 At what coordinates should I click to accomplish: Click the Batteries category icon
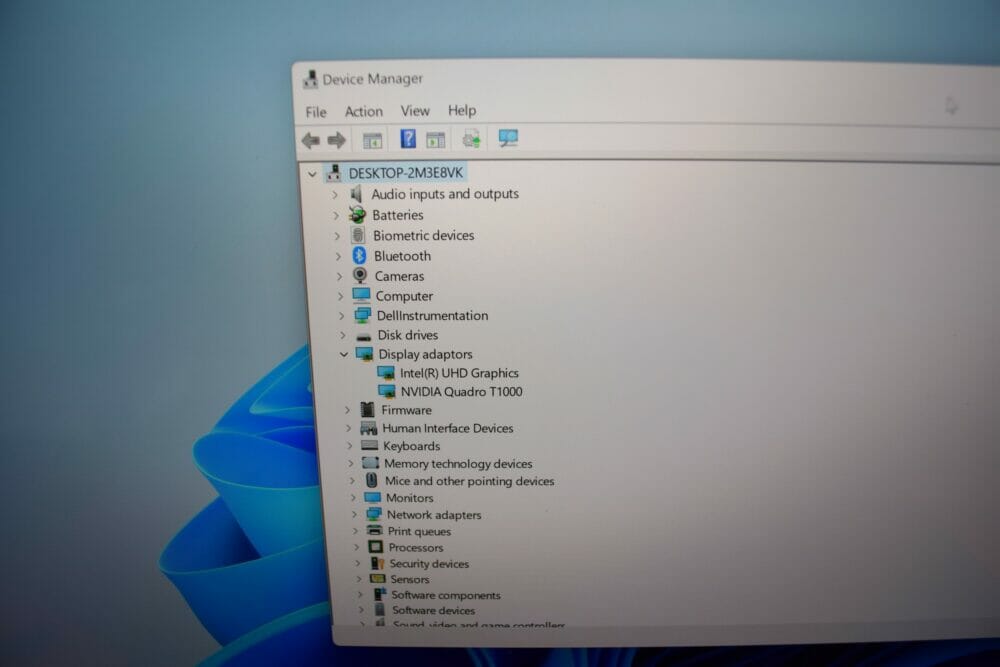point(357,215)
